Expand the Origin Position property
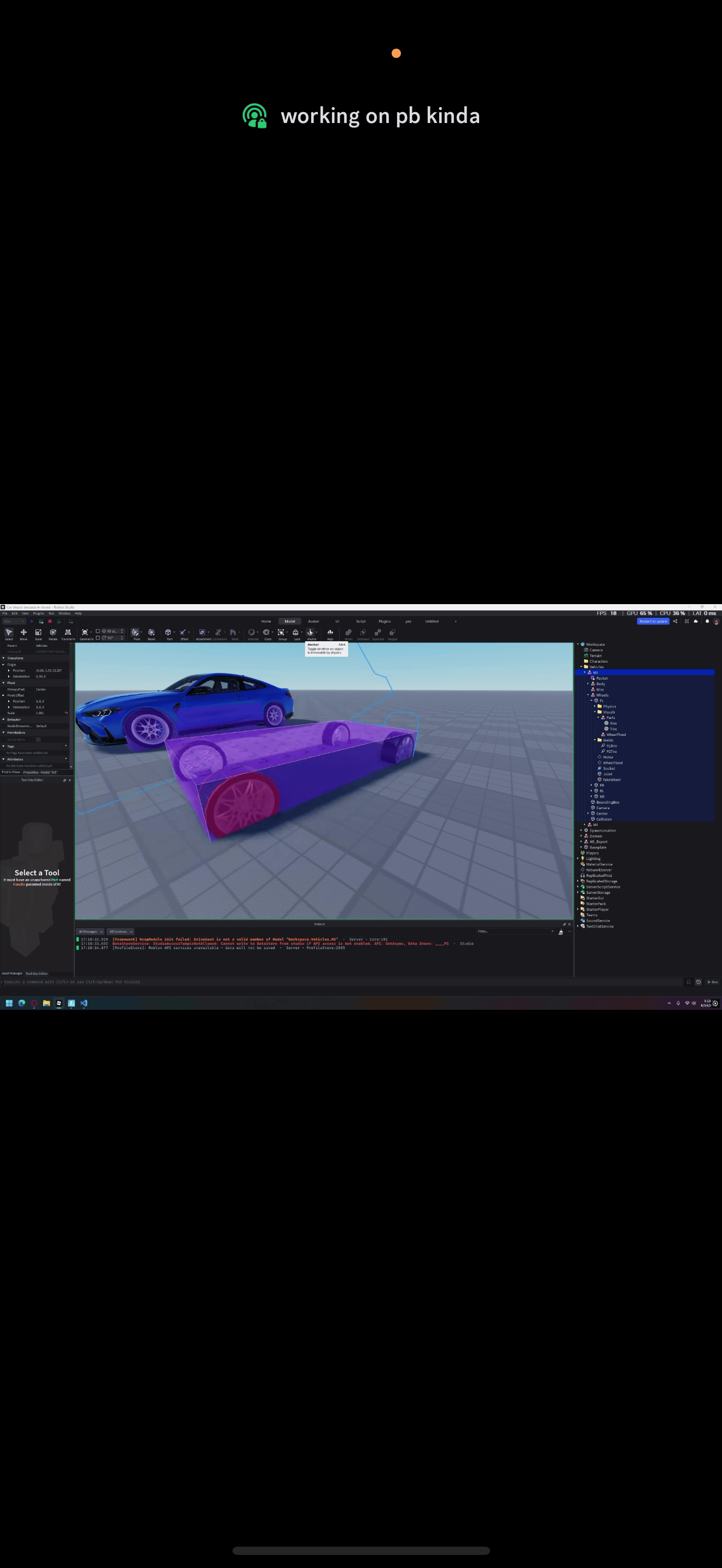Screen dimensions: 722x1568 tap(9, 671)
